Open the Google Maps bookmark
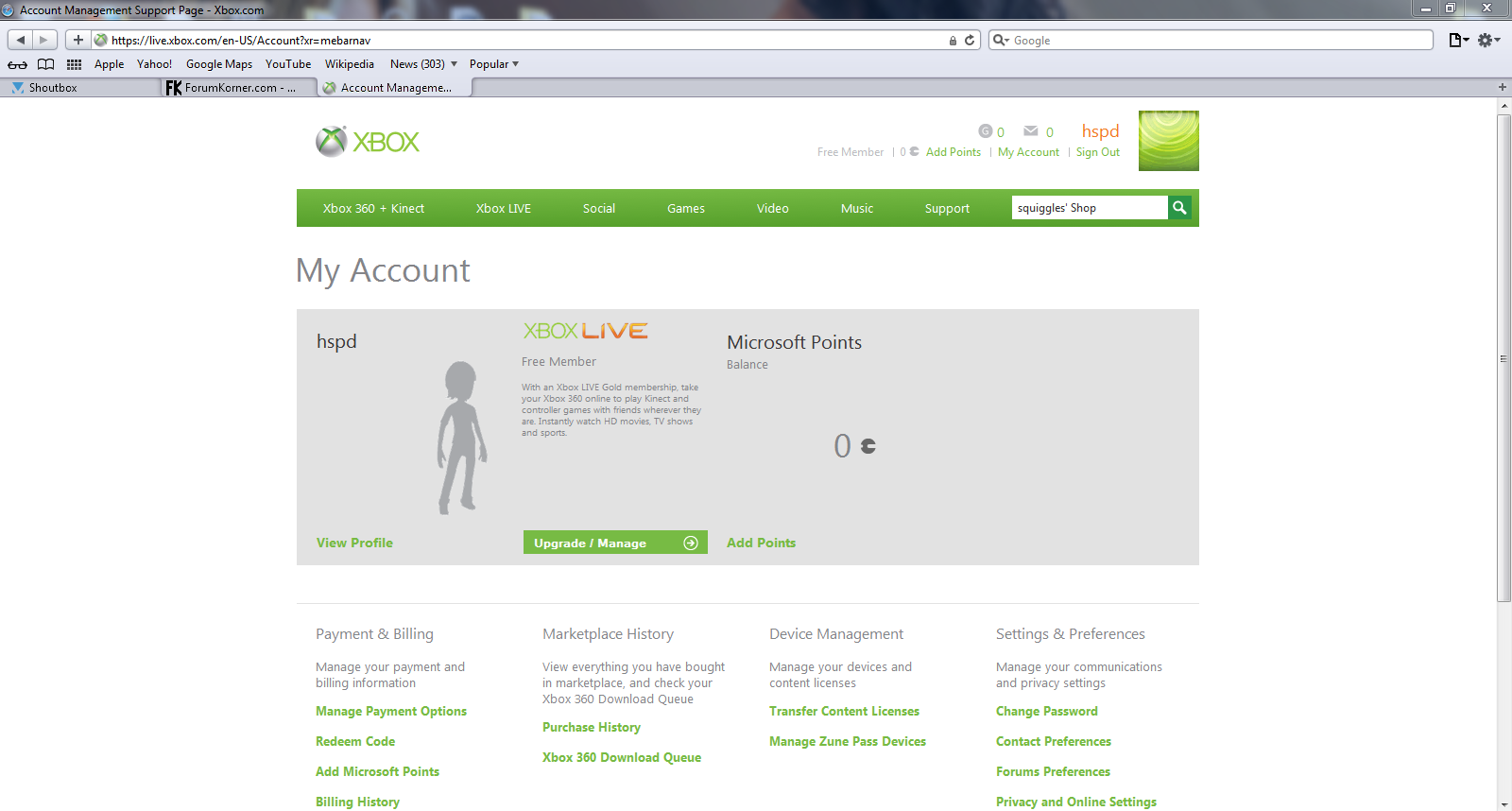This screenshot has height=811, width=1512. tap(219, 64)
